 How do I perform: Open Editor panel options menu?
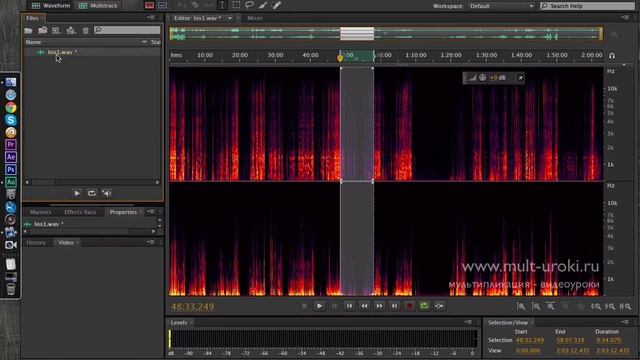pyautogui.click(x=625, y=18)
